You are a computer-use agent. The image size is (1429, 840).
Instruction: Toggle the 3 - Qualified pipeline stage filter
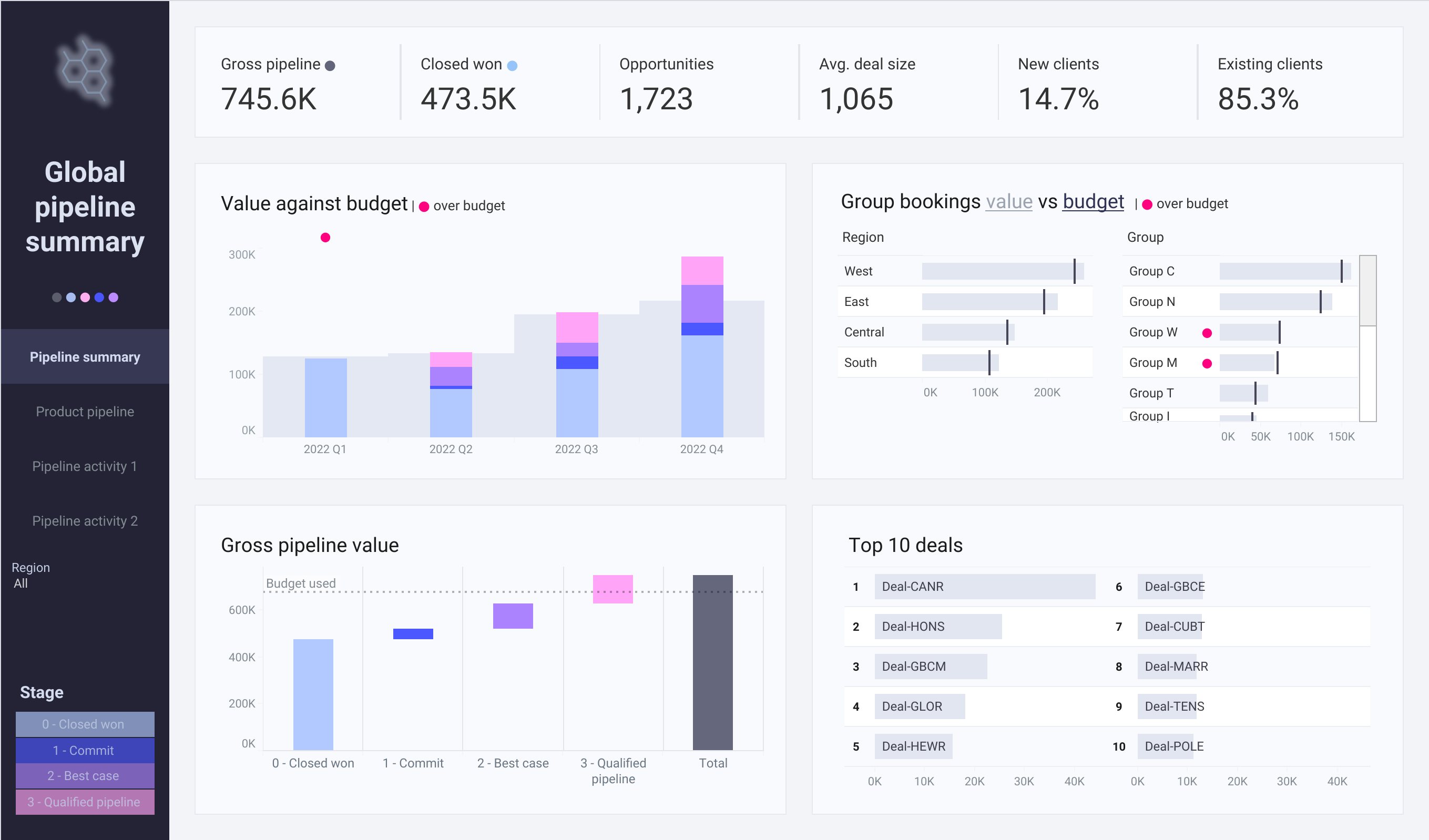[85, 802]
